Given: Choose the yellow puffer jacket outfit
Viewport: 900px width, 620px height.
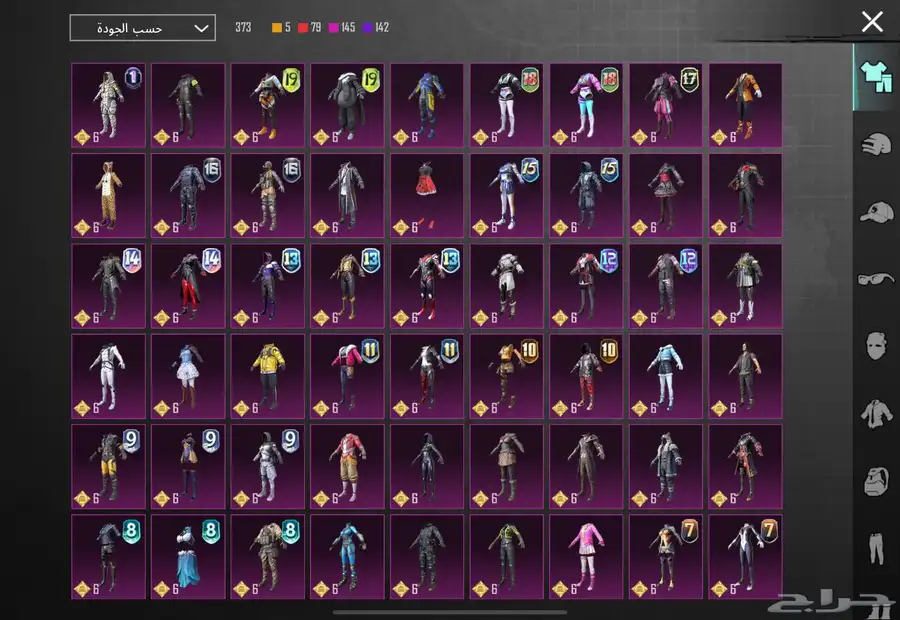Looking at the screenshot, I should (268, 376).
